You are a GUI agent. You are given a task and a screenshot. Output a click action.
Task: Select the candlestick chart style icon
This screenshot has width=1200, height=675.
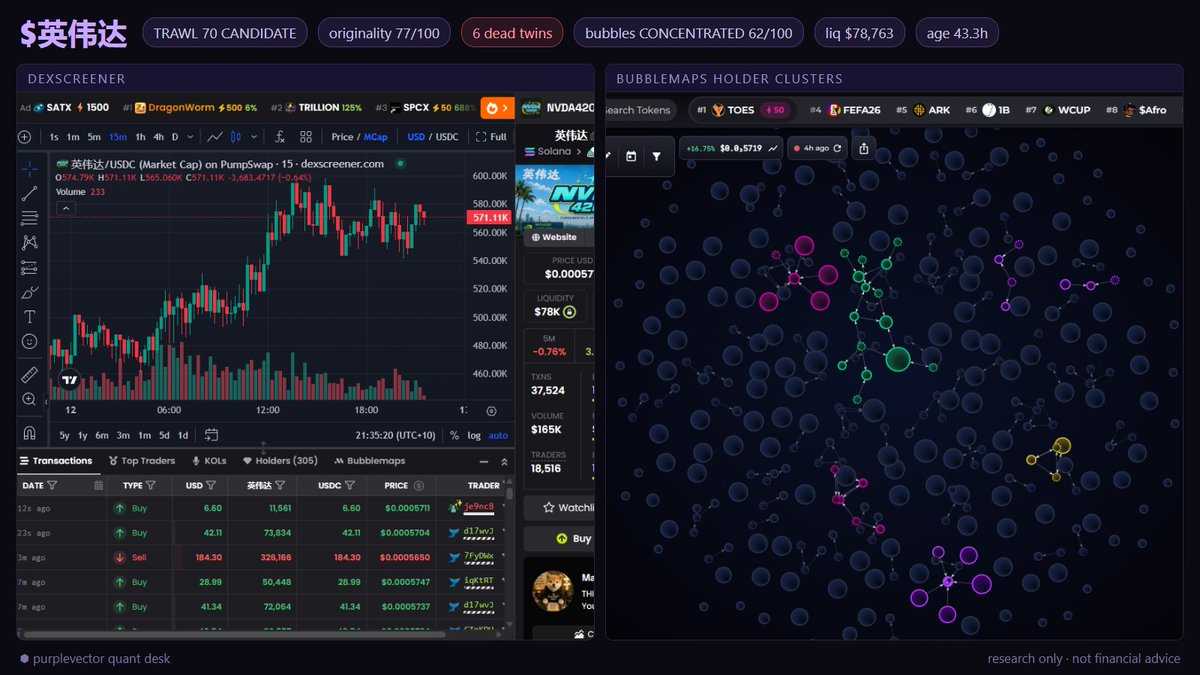click(x=237, y=137)
